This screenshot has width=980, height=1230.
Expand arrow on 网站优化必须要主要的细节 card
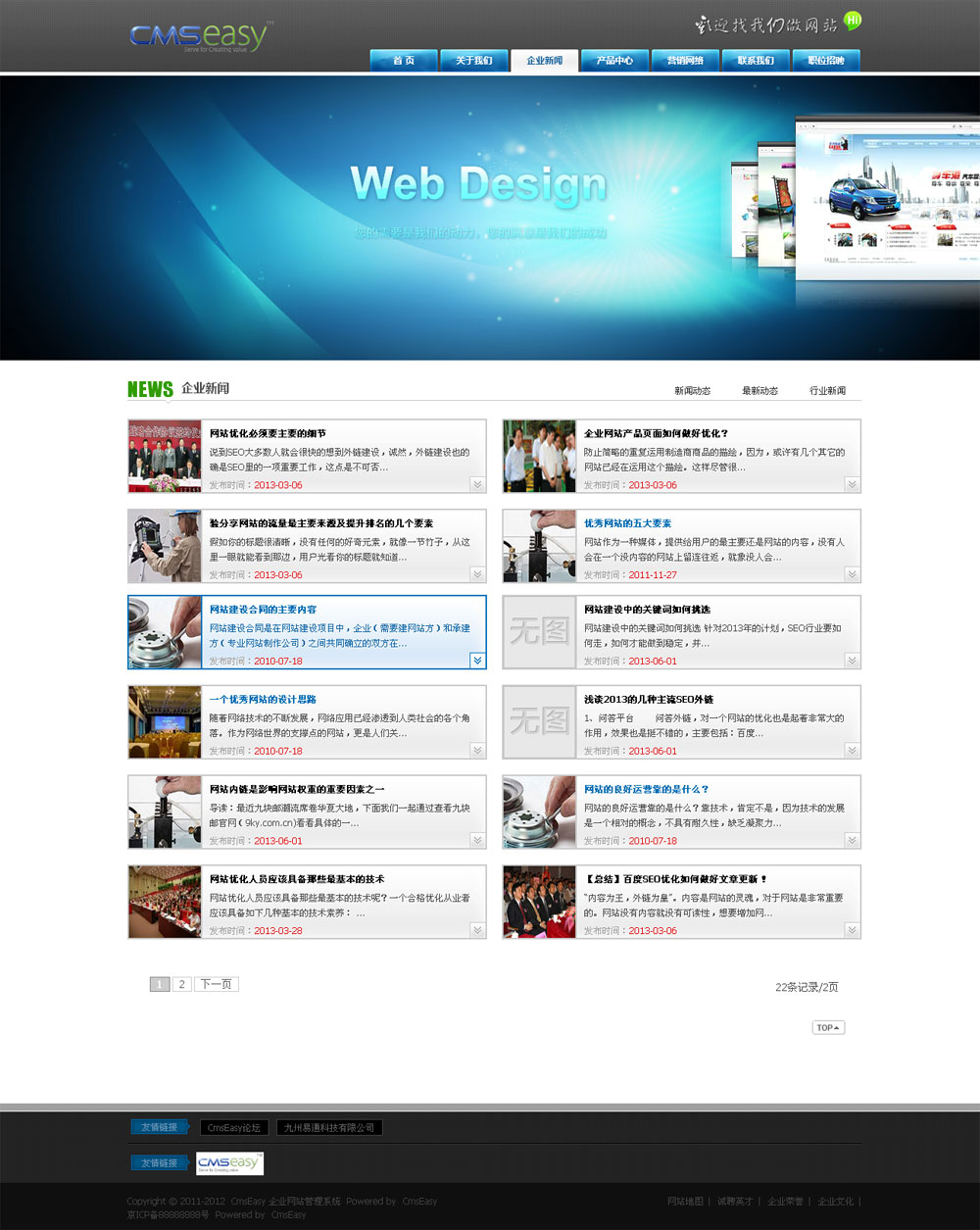[477, 484]
